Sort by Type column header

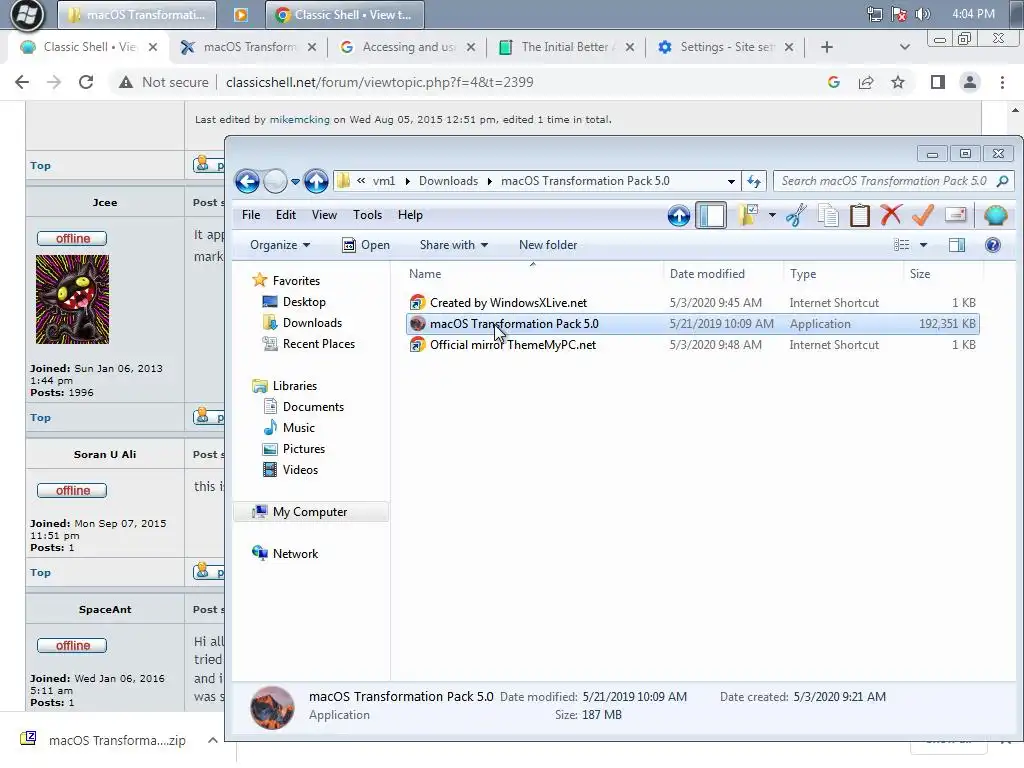tap(842, 274)
